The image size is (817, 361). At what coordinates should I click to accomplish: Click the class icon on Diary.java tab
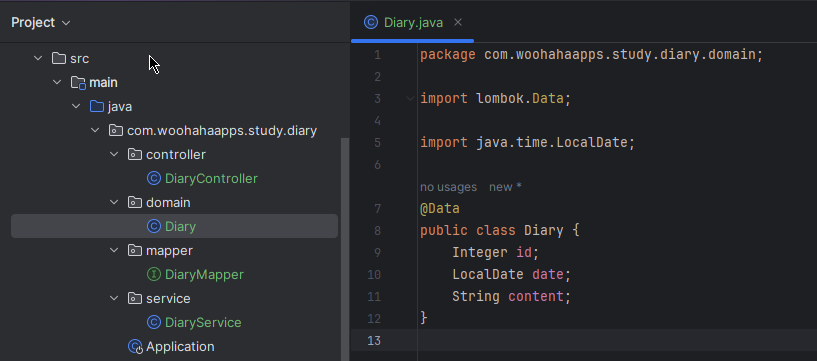(371, 22)
